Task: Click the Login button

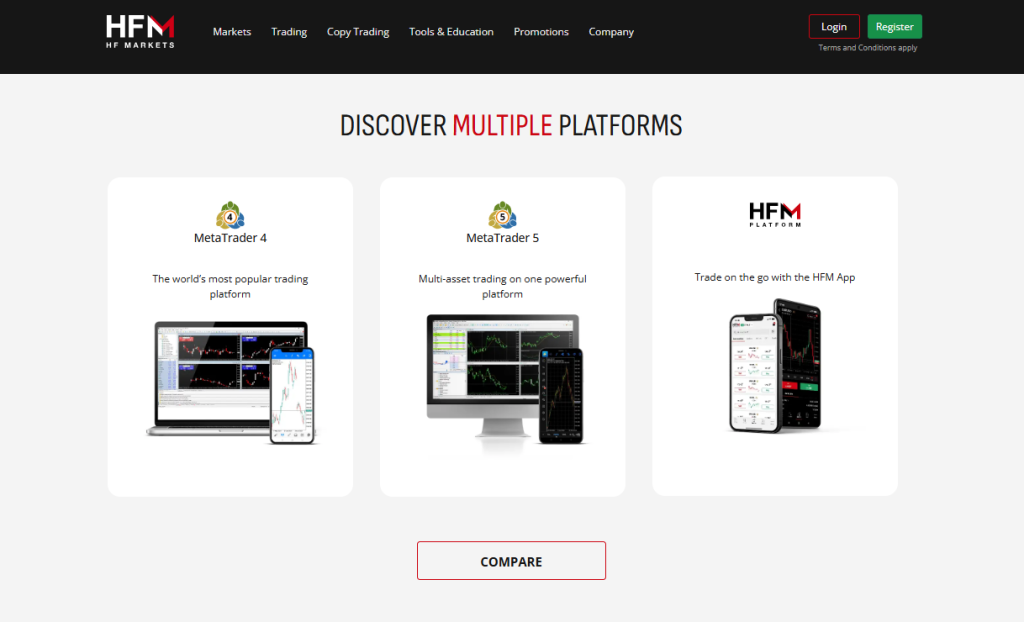Action: [x=834, y=27]
